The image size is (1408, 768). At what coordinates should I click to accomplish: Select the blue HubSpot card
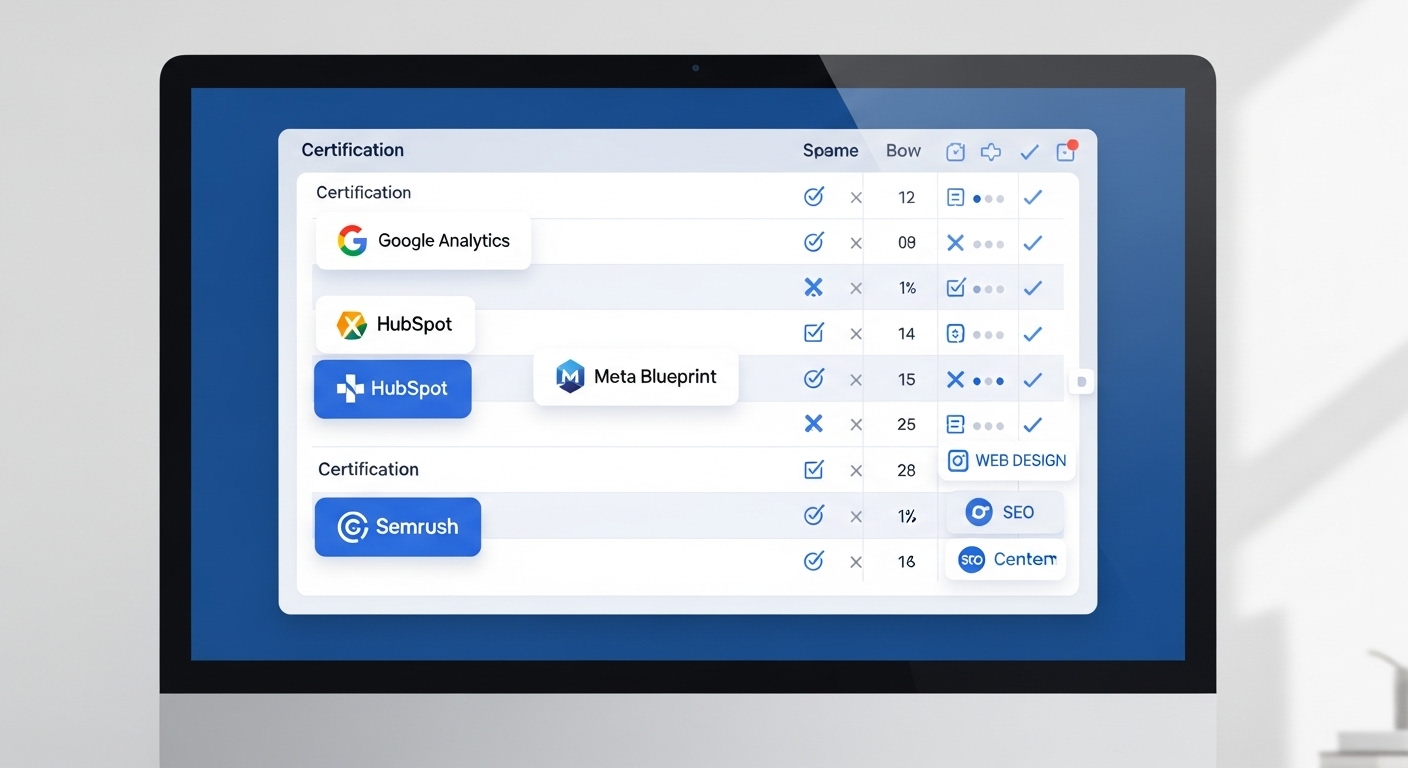coord(392,389)
